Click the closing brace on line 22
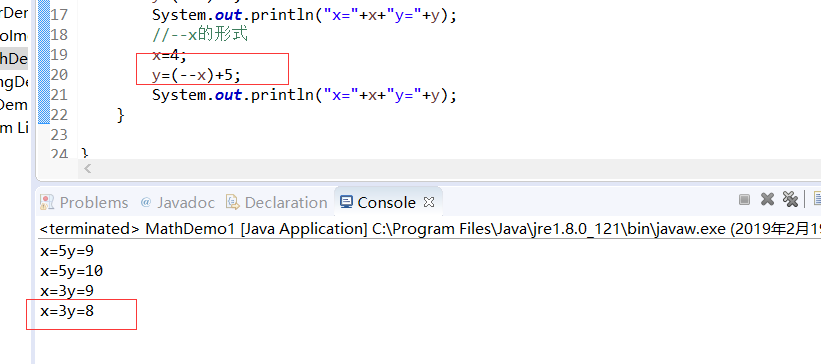Viewport: 821px width, 364px height. click(x=121, y=115)
